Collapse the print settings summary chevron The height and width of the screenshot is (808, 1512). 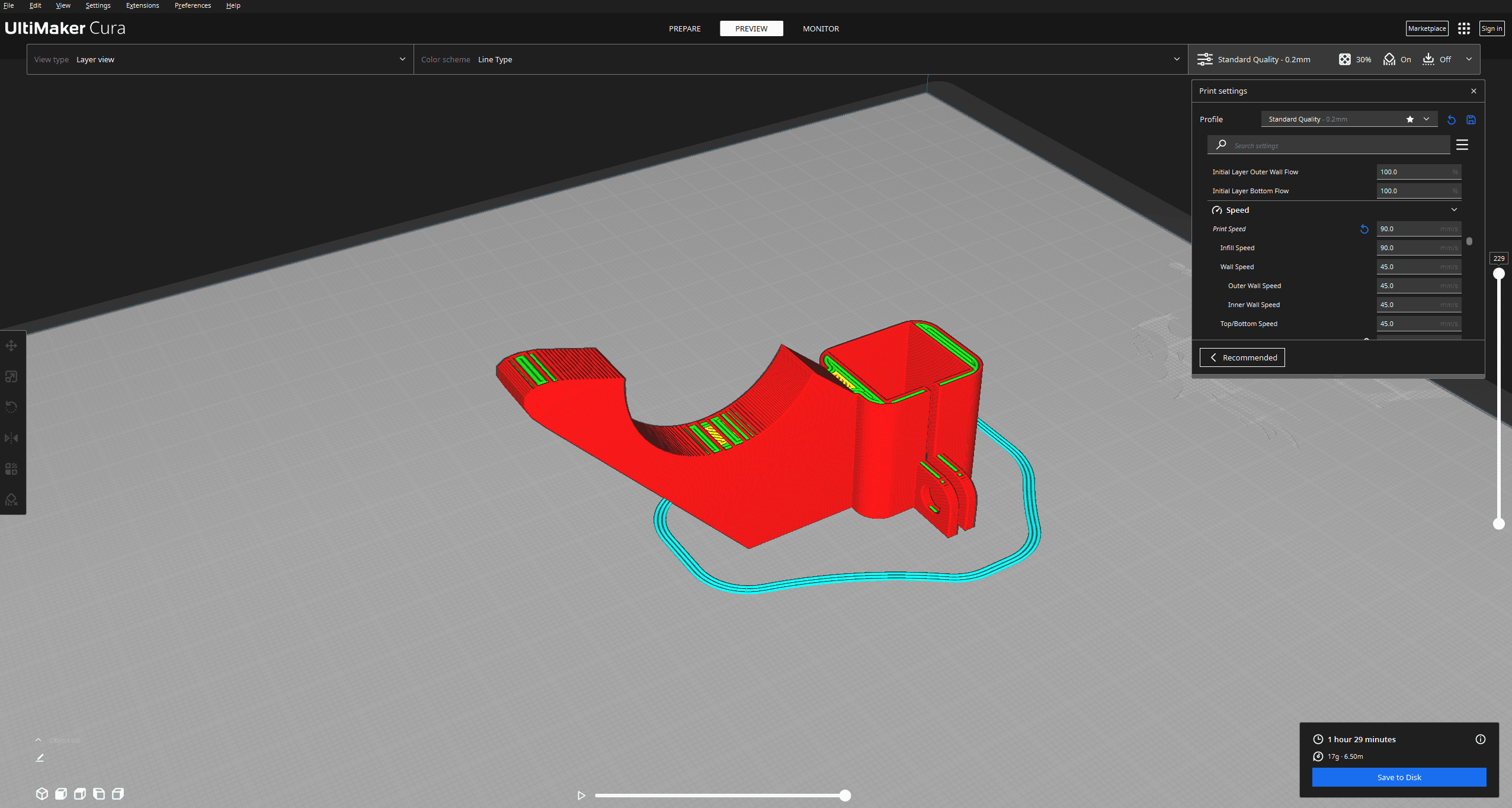[x=1469, y=59]
